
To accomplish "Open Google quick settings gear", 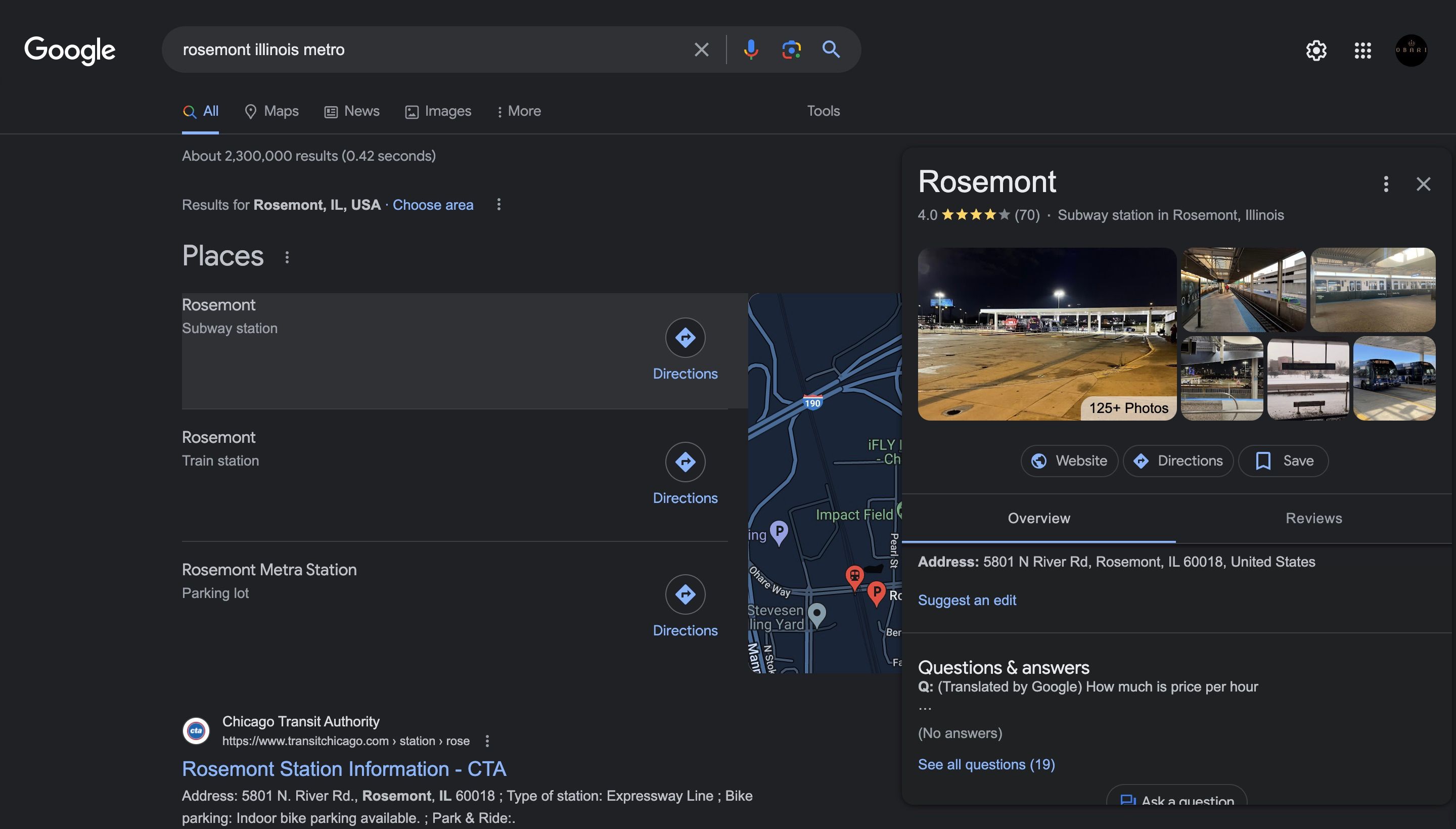I will pos(1316,51).
